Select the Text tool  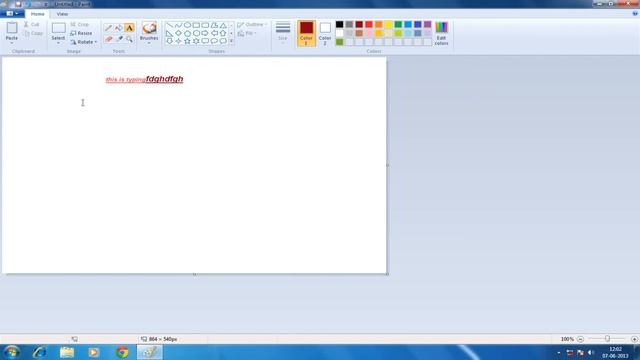[x=129, y=28]
